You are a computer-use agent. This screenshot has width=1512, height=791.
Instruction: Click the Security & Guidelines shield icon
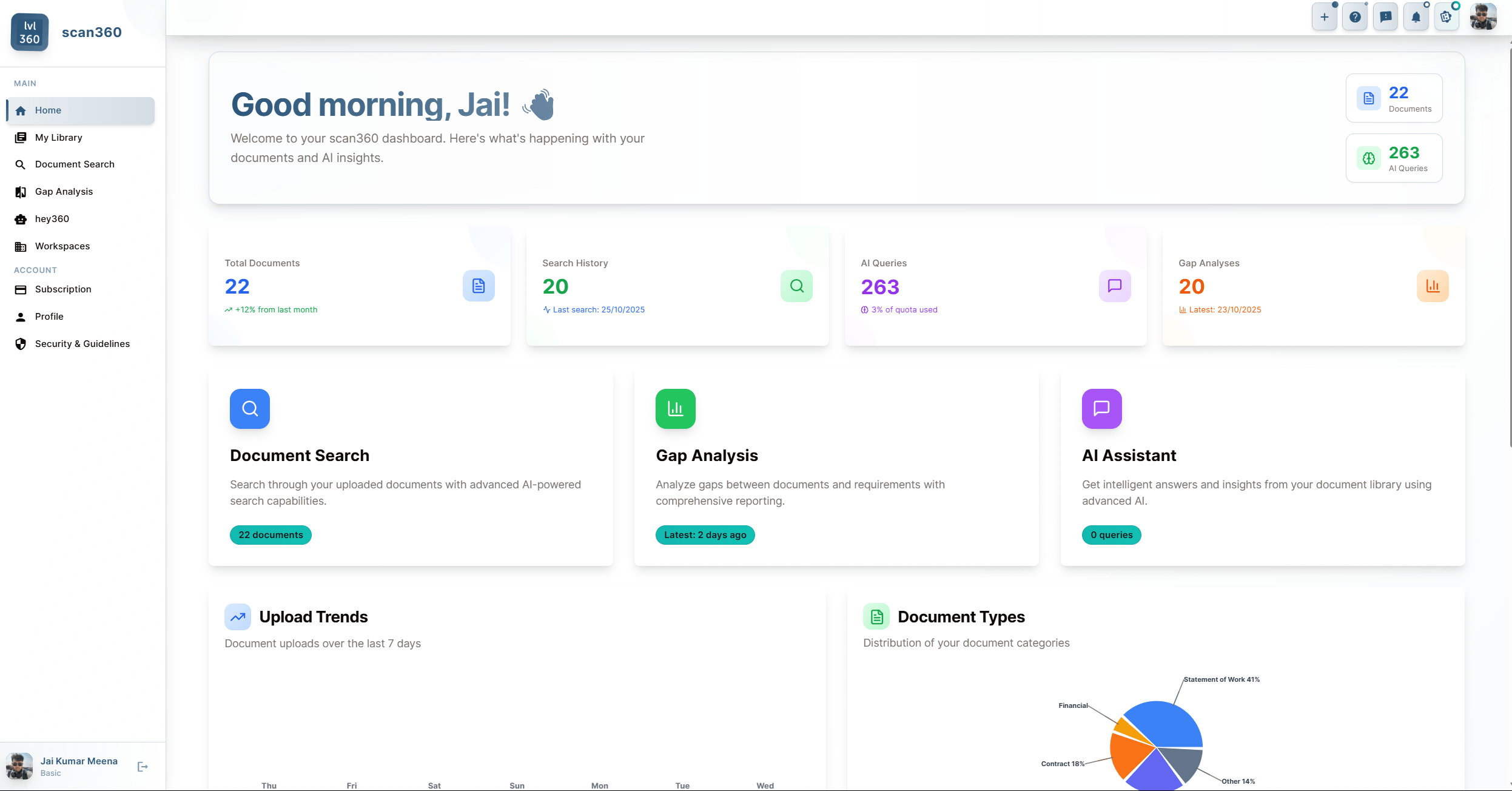(x=21, y=343)
